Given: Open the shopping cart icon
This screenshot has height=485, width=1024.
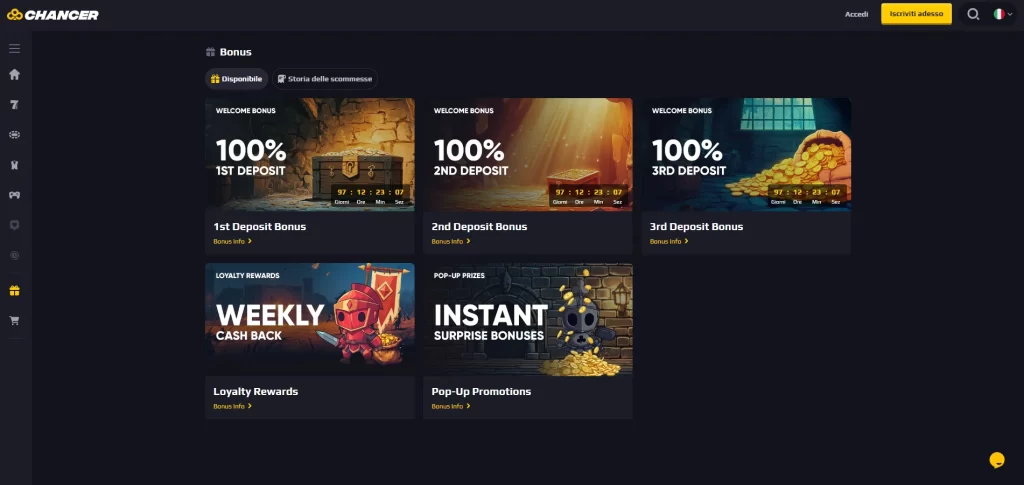Looking at the screenshot, I should (14, 321).
